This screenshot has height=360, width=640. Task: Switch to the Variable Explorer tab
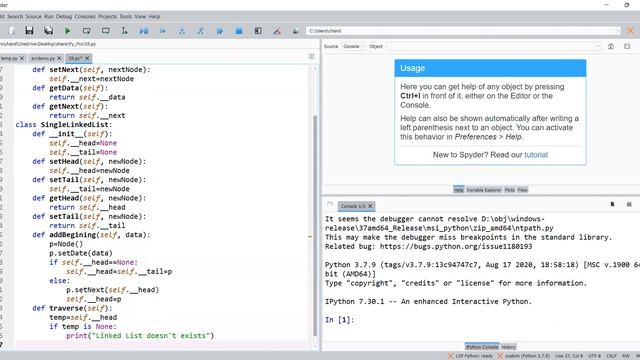point(484,190)
